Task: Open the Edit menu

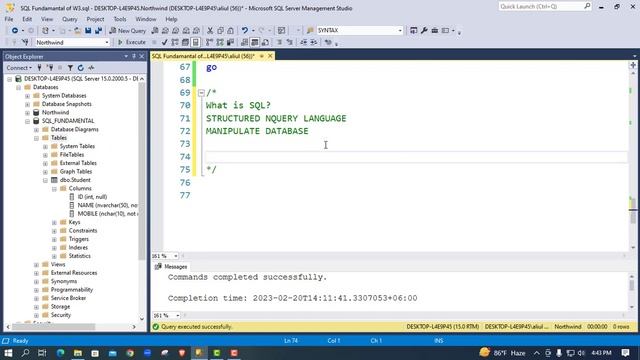Action: pos(27,19)
